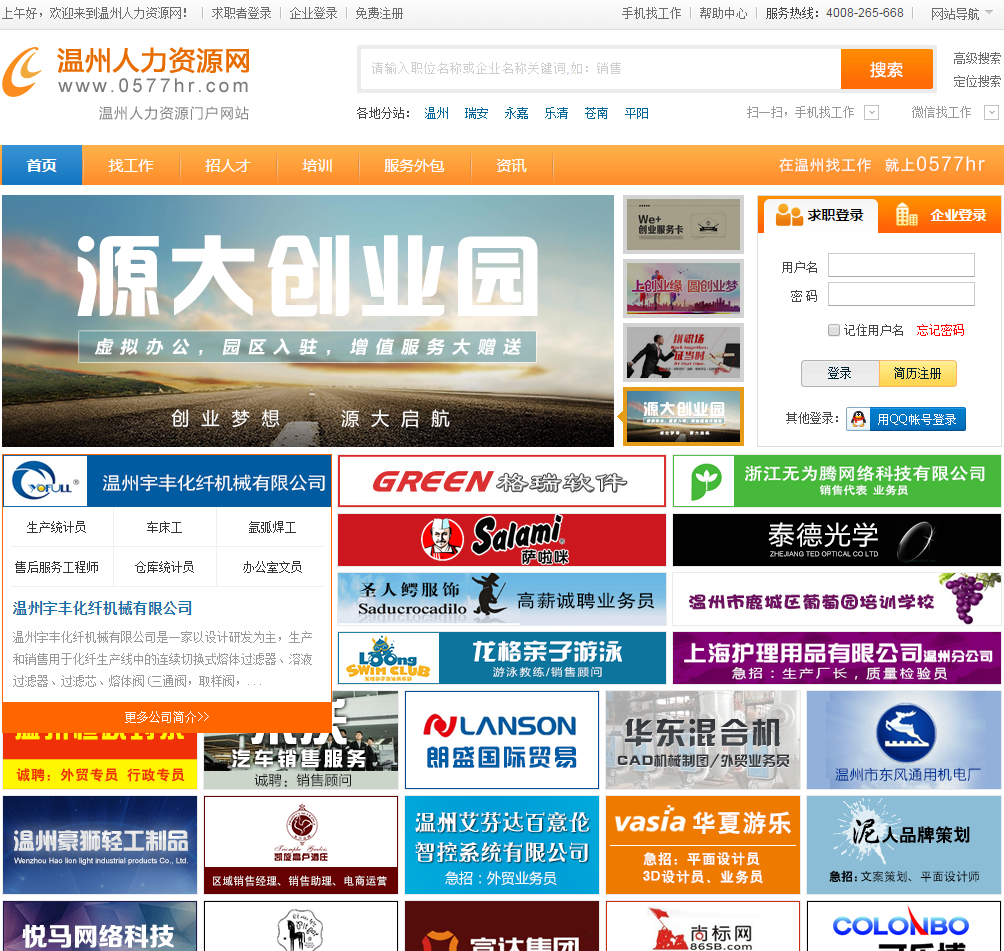Open the 手机找工作 top link
This screenshot has height=951, width=1004.
pyautogui.click(x=651, y=13)
